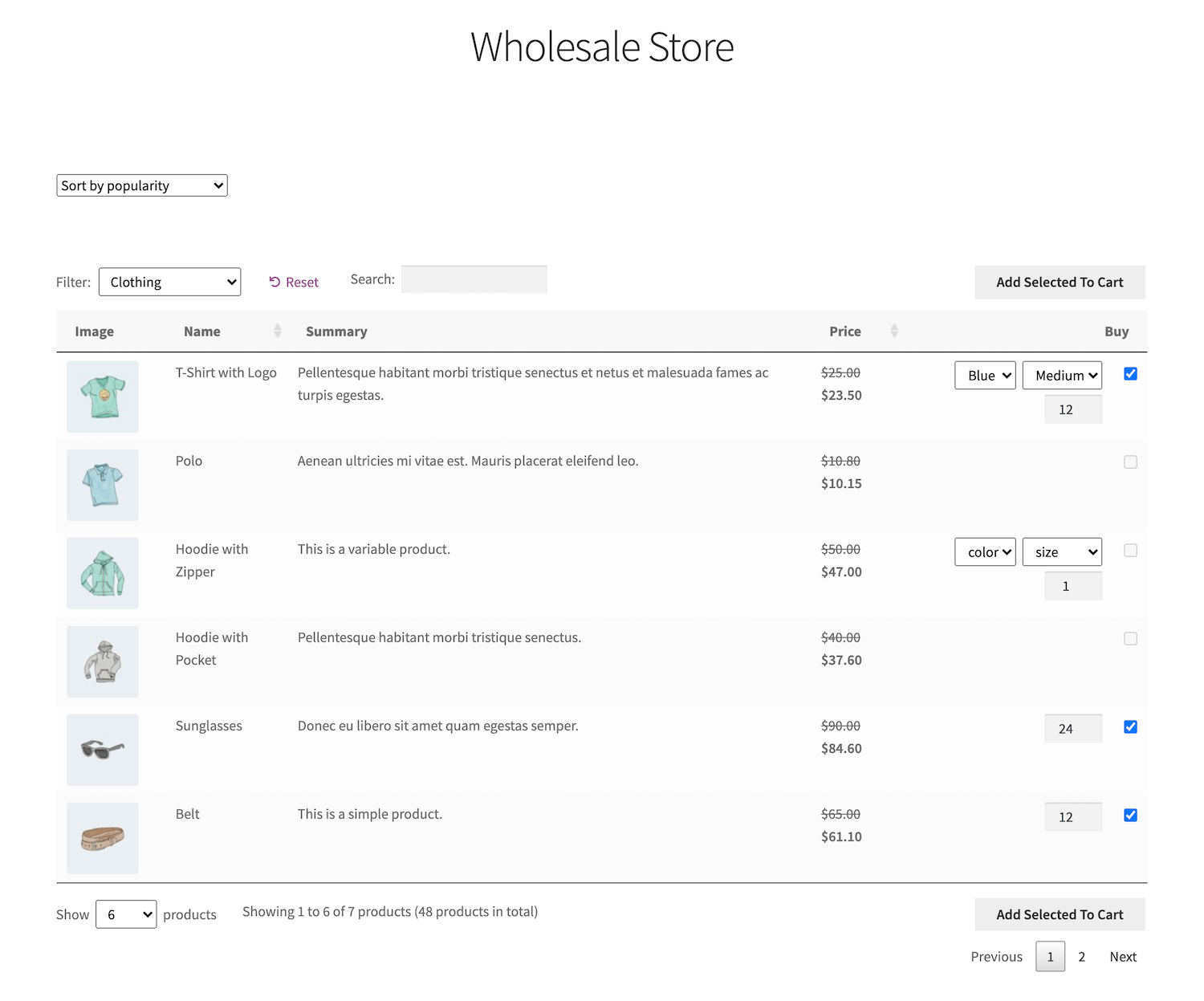Uncheck the Sunglasses buy checkbox
The image size is (1204, 1001).
[1130, 727]
